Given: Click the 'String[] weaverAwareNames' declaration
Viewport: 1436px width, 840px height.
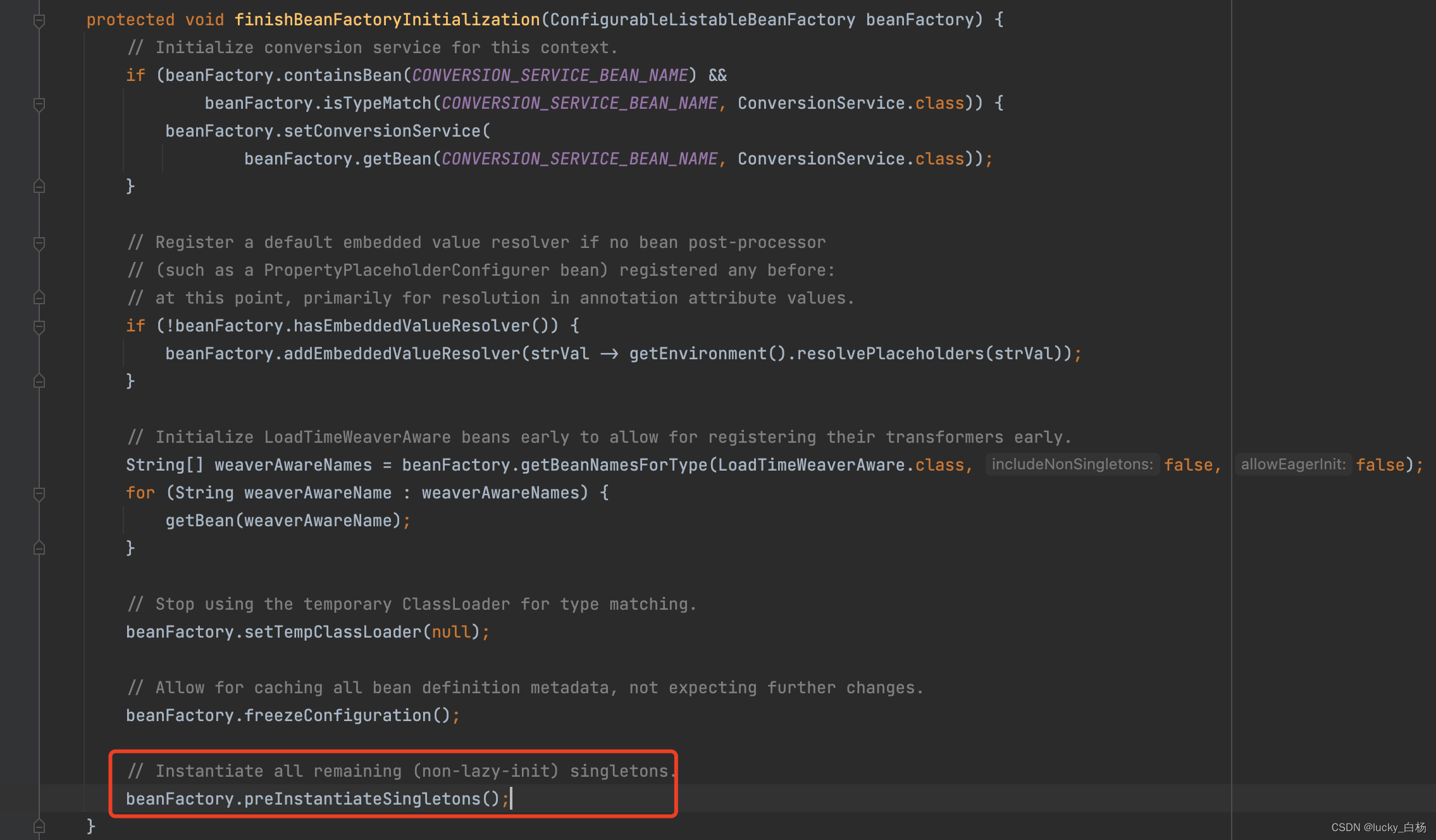Looking at the screenshot, I should [x=249, y=465].
